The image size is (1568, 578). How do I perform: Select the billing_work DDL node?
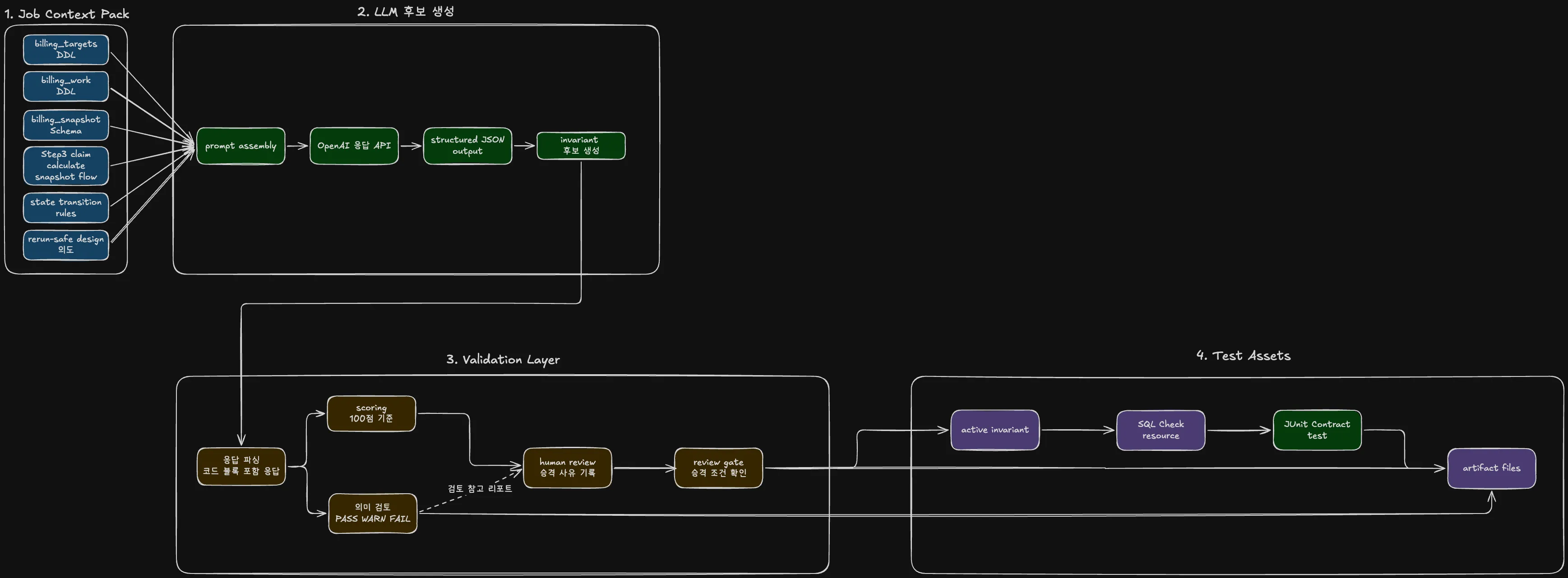point(66,86)
